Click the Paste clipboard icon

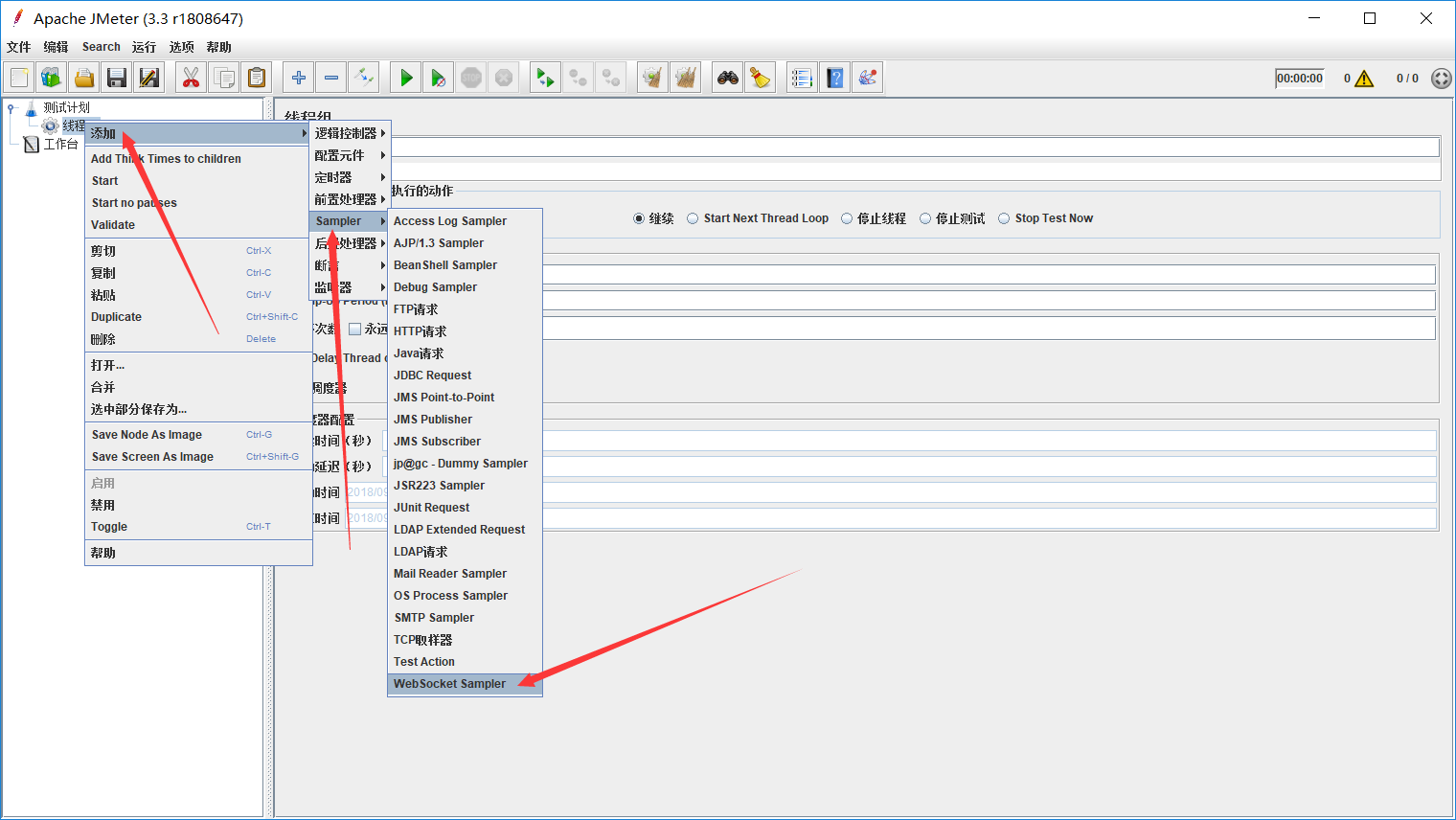(x=256, y=78)
